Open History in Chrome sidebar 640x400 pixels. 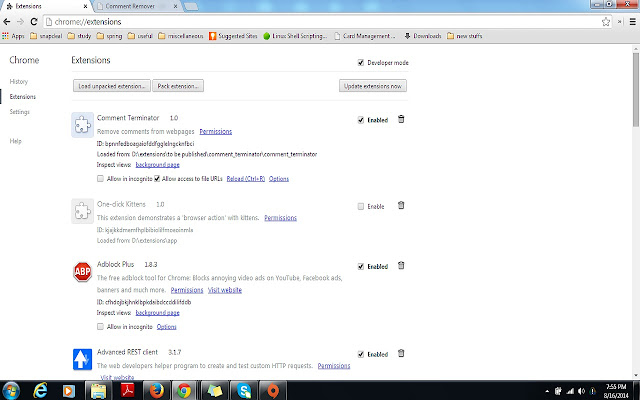tap(19, 81)
